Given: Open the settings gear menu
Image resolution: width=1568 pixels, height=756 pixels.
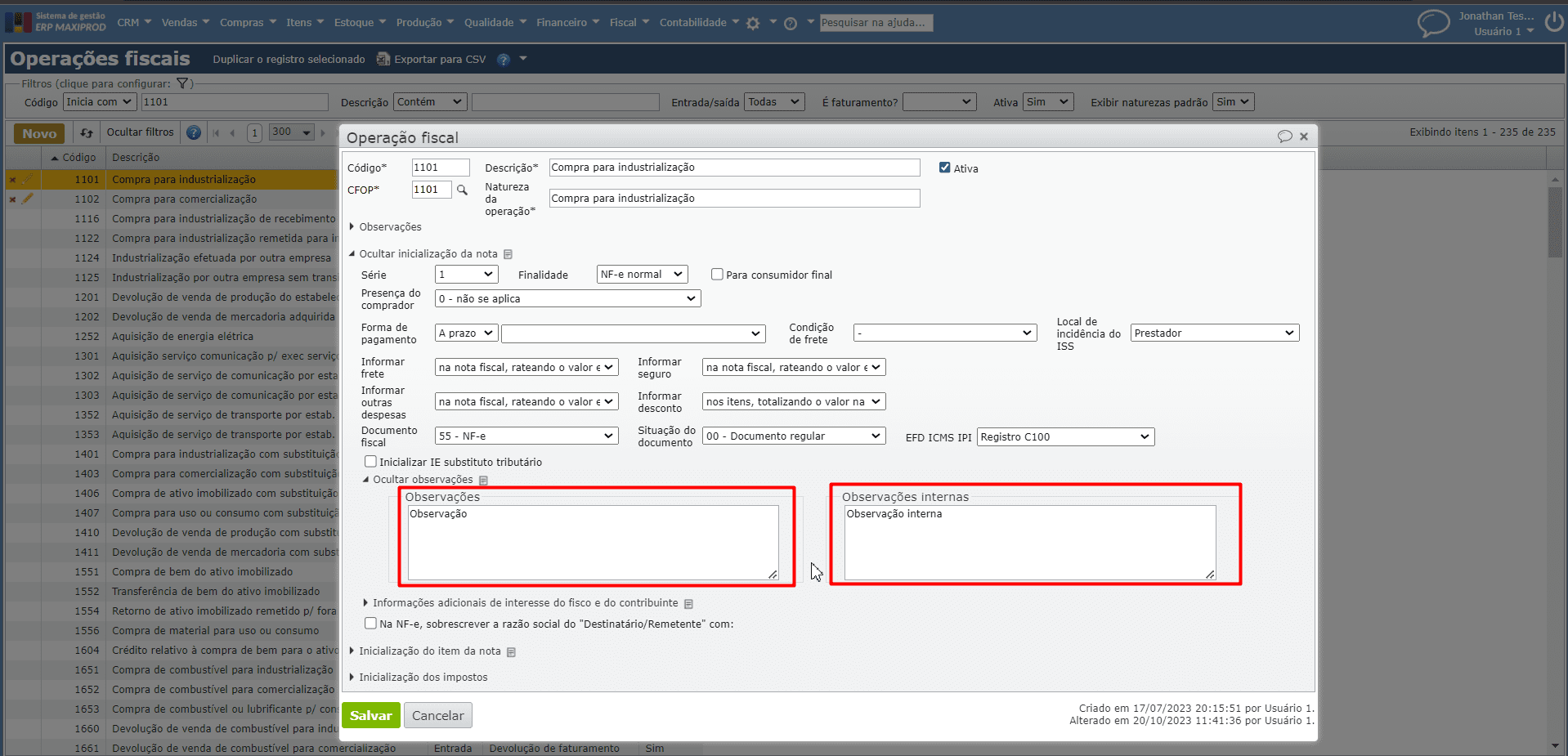Looking at the screenshot, I should click(x=753, y=24).
